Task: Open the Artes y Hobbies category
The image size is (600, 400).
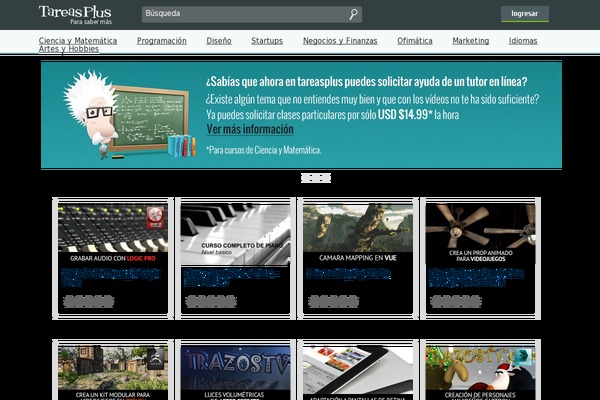Action: 69,49
